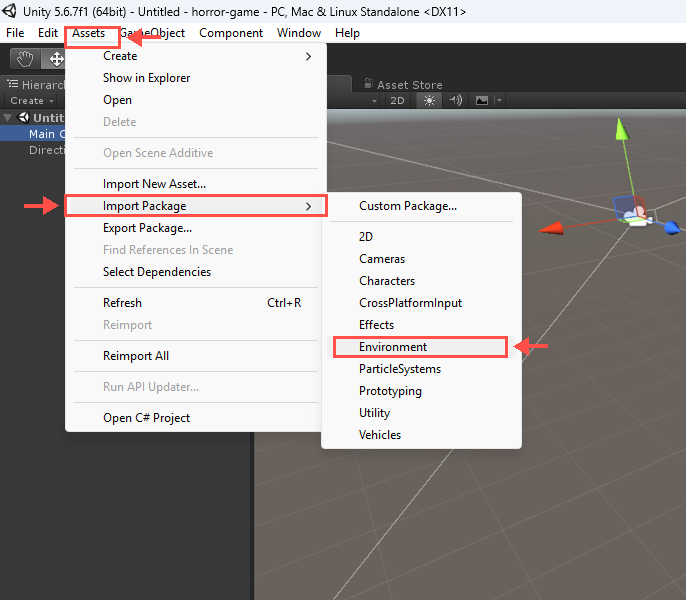
Task: Open the Asset Store tab
Action: coord(403,84)
